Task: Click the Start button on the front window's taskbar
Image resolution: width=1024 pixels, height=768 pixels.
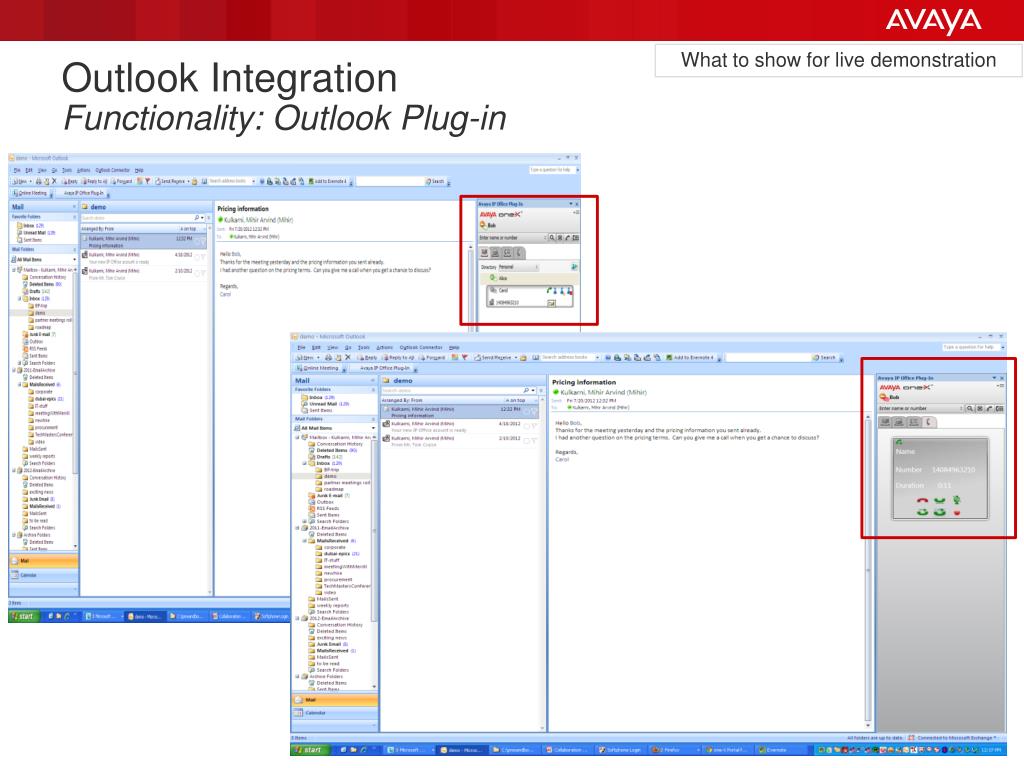Action: coord(308,750)
